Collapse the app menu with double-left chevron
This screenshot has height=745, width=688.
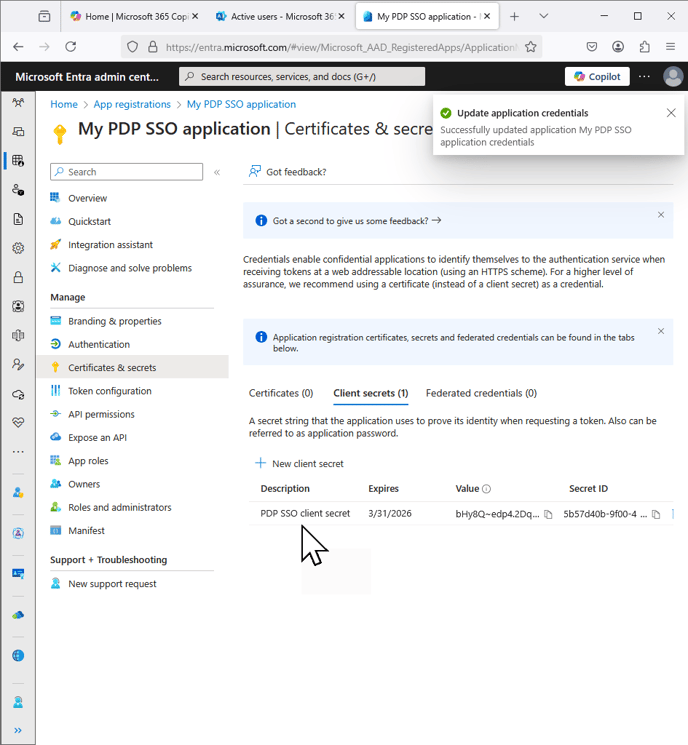[217, 172]
